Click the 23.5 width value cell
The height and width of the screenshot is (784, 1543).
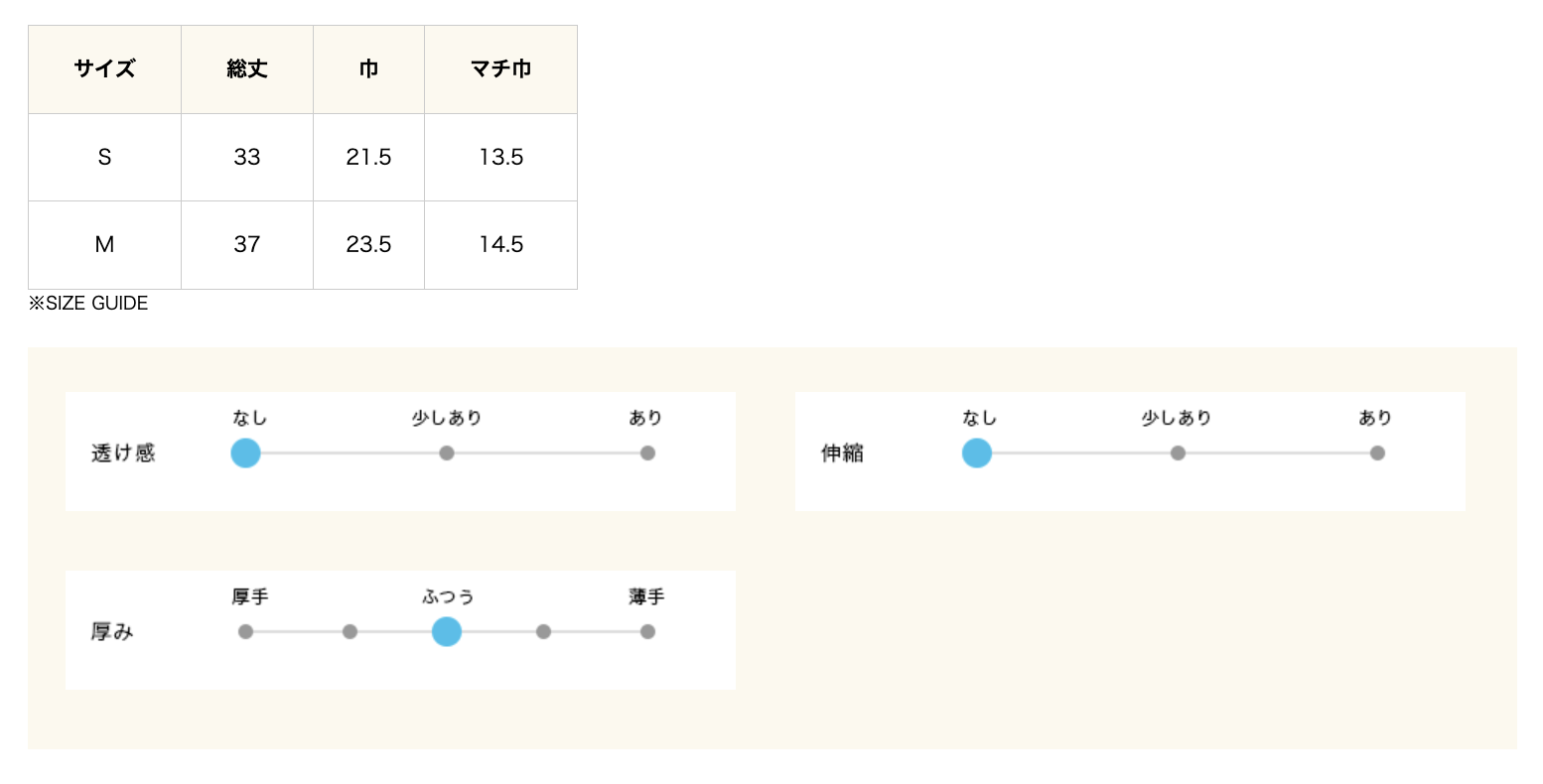point(369,245)
